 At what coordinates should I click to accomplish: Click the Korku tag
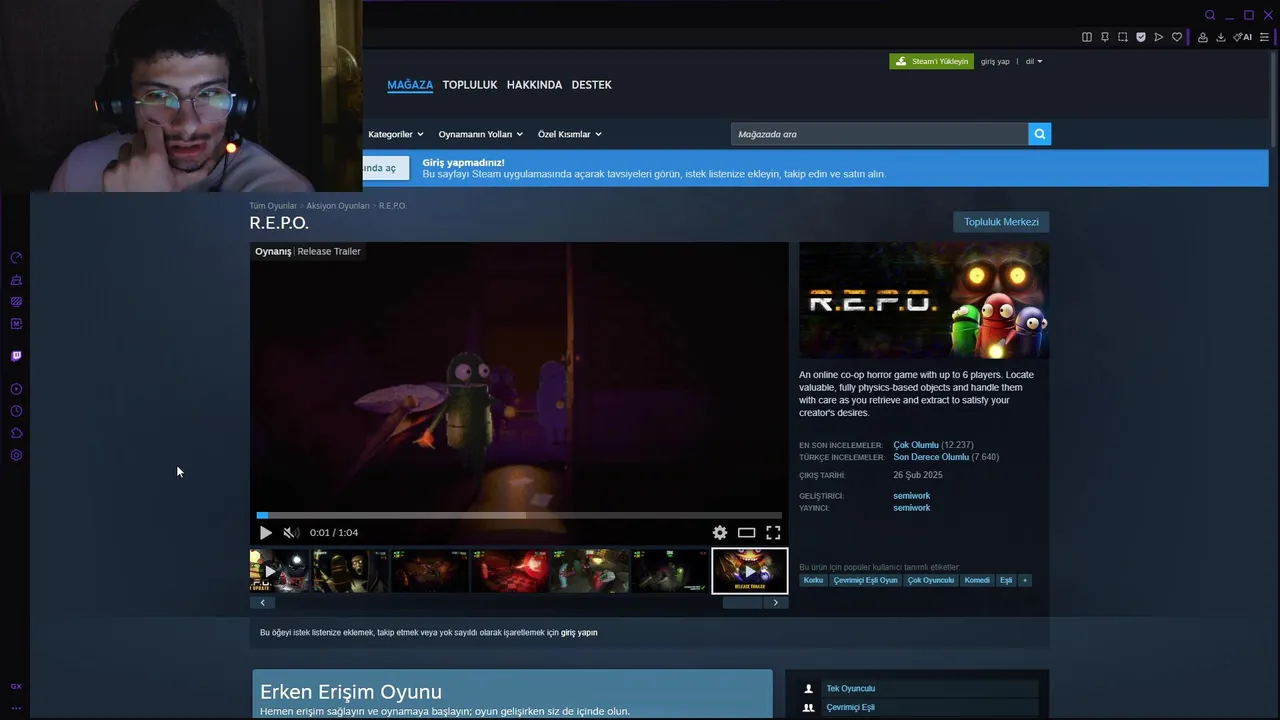813,580
